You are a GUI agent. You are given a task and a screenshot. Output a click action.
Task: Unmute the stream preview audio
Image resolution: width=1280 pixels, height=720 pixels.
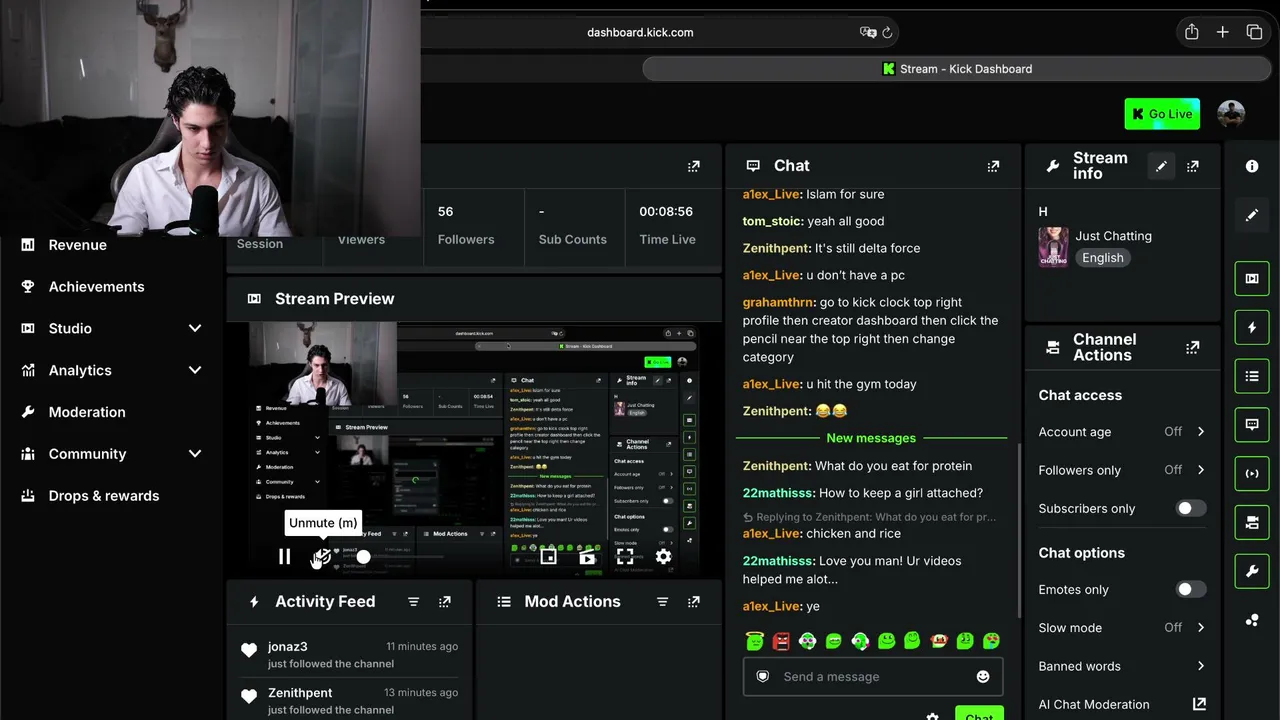tap(321, 557)
